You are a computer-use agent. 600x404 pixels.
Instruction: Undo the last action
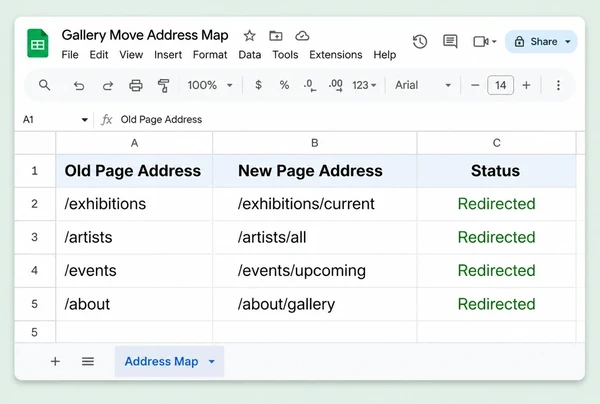[79, 85]
